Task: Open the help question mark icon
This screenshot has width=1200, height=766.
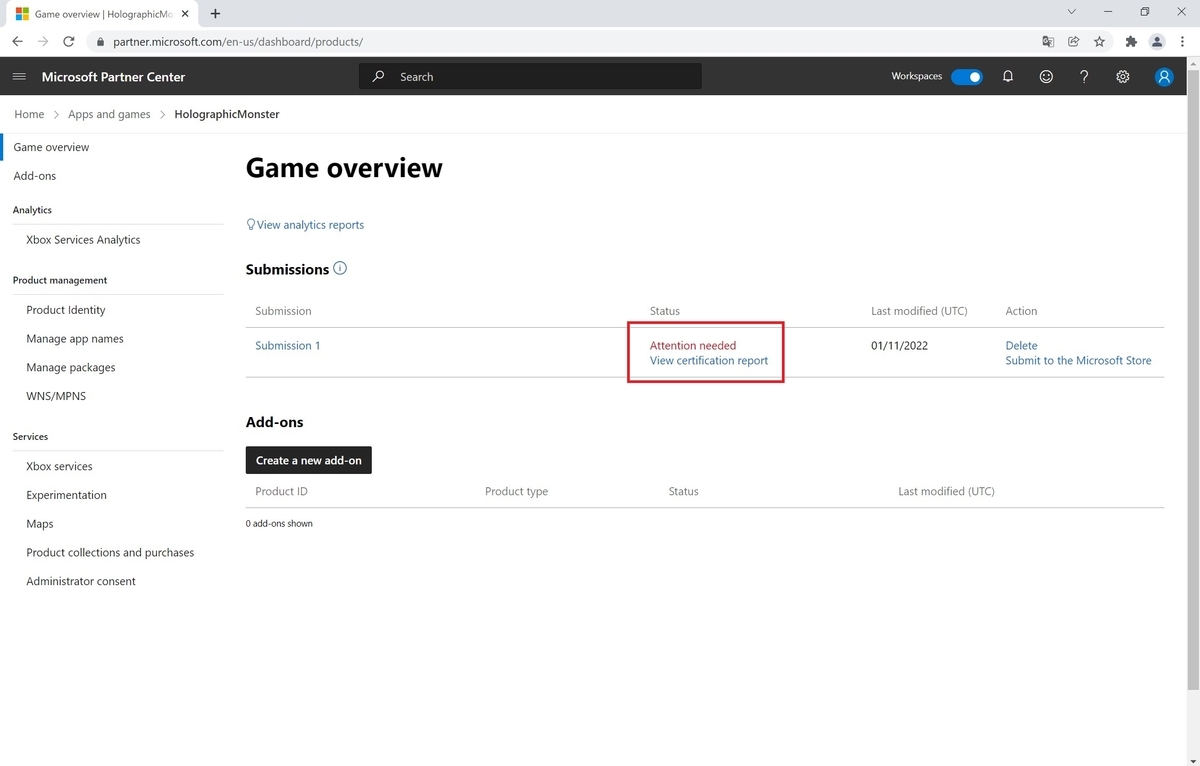Action: 1084,77
